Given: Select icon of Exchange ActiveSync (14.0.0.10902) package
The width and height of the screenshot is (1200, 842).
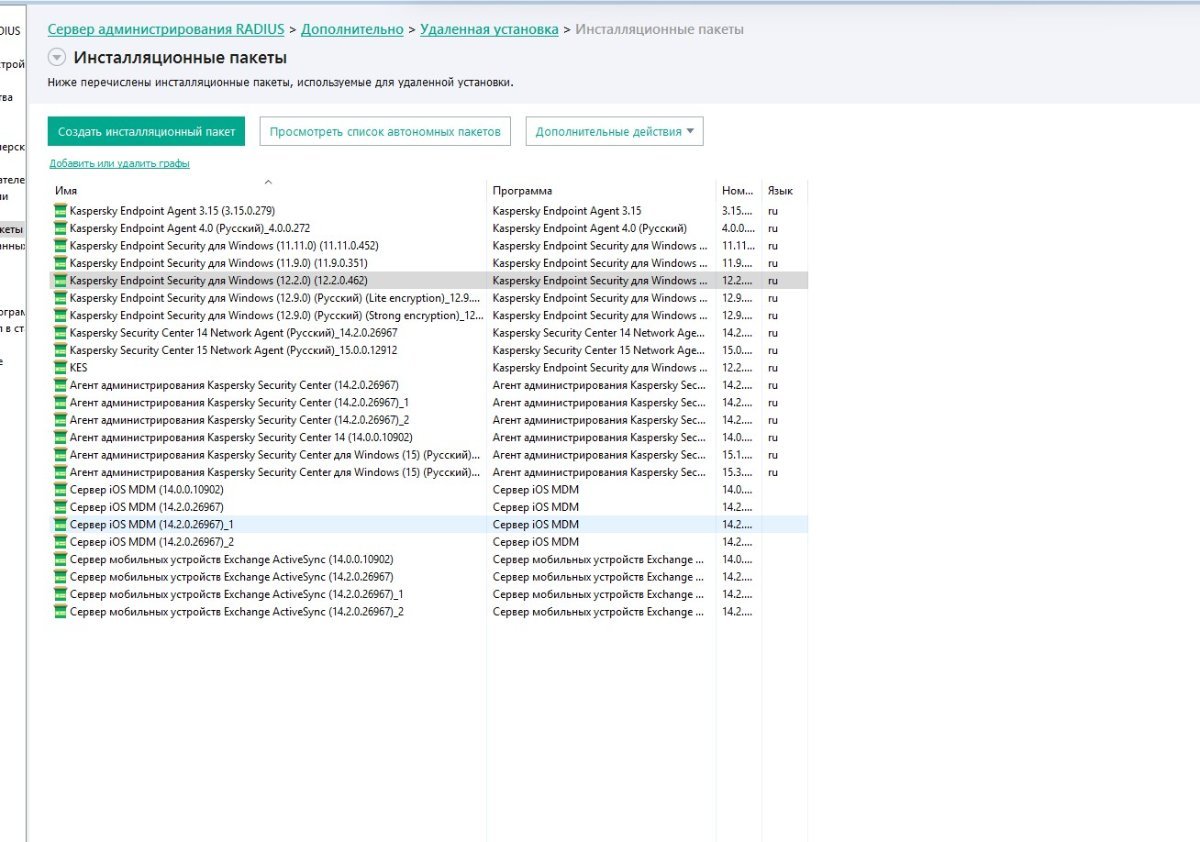Looking at the screenshot, I should click(x=61, y=559).
